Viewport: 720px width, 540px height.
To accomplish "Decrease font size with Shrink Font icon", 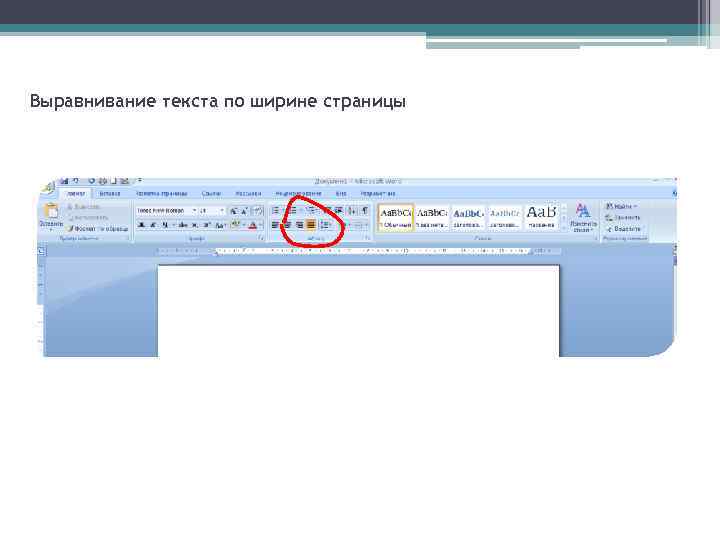I will (x=245, y=211).
